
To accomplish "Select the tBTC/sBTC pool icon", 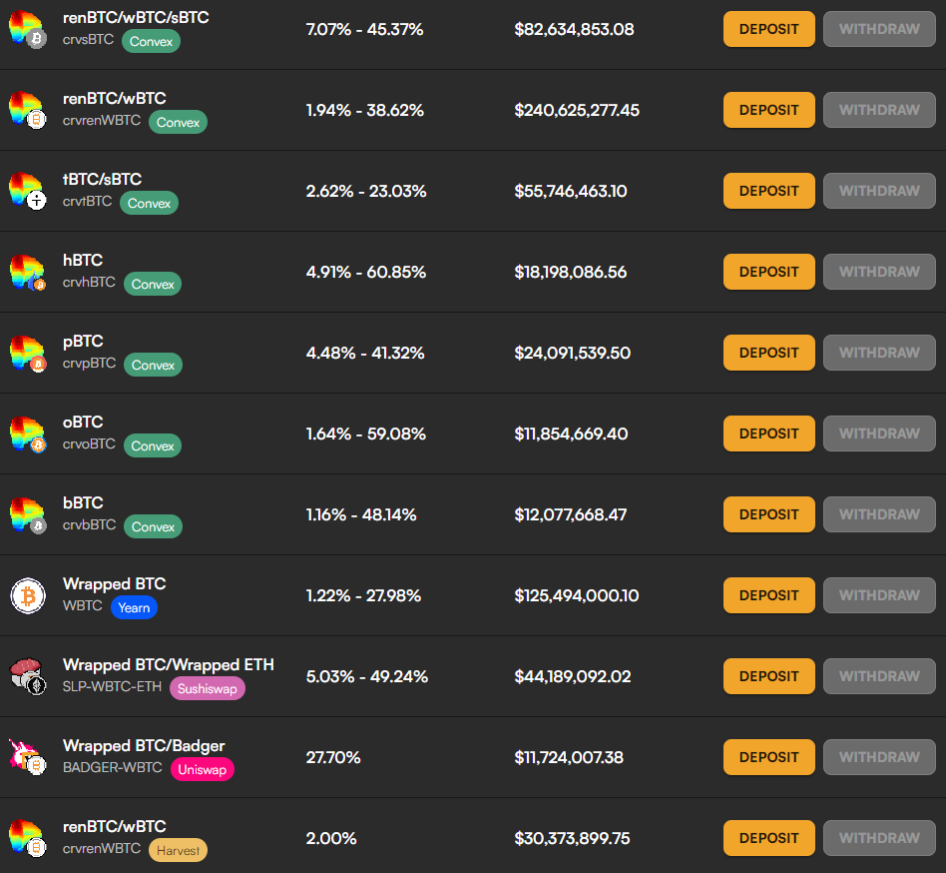I will tap(26, 190).
